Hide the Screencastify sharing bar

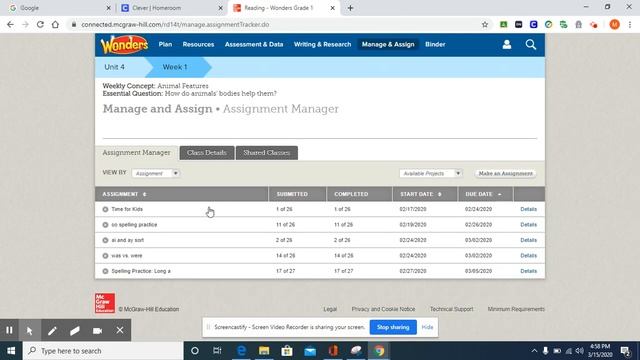pos(427,327)
